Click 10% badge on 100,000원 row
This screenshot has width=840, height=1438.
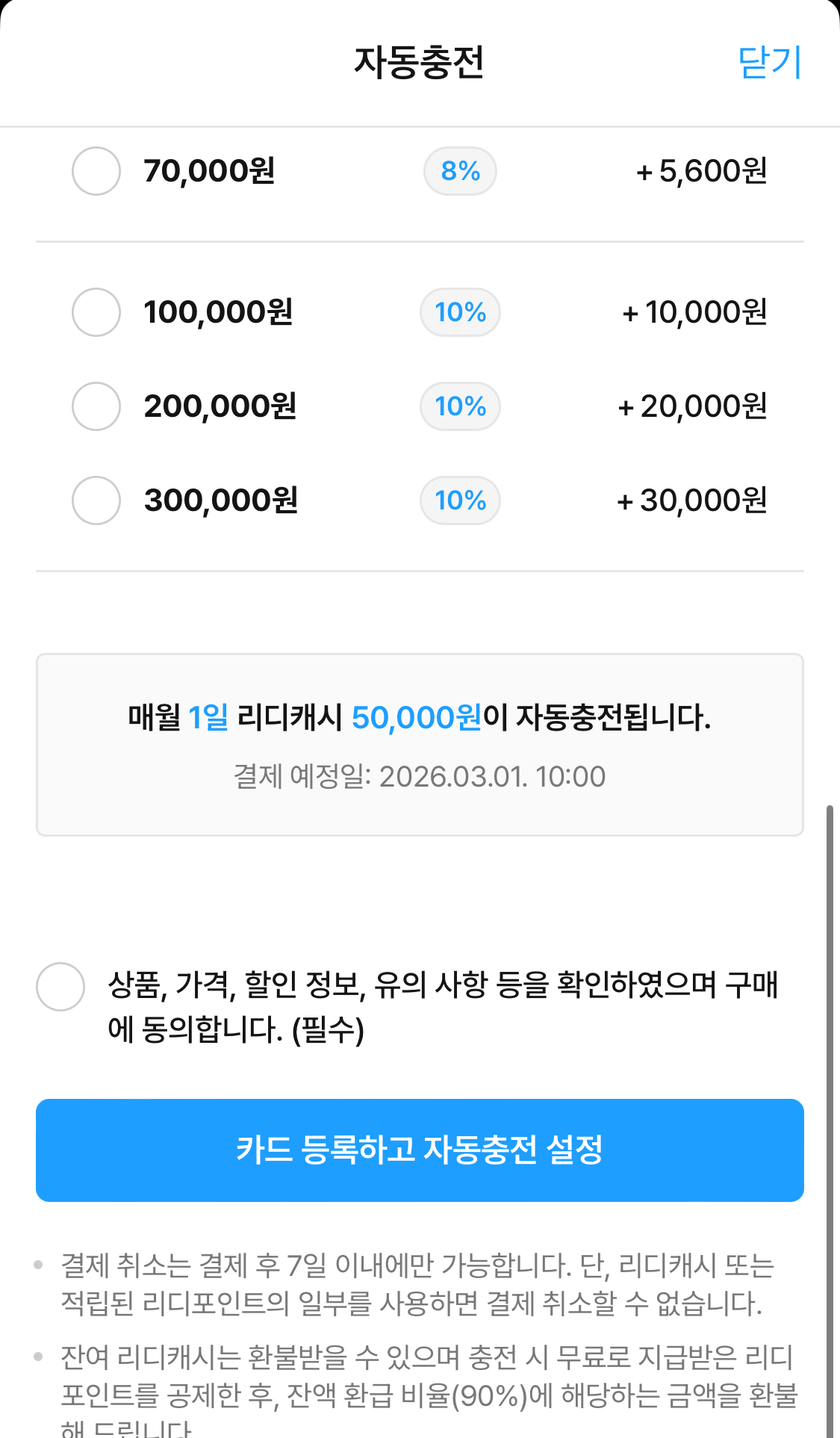click(460, 312)
